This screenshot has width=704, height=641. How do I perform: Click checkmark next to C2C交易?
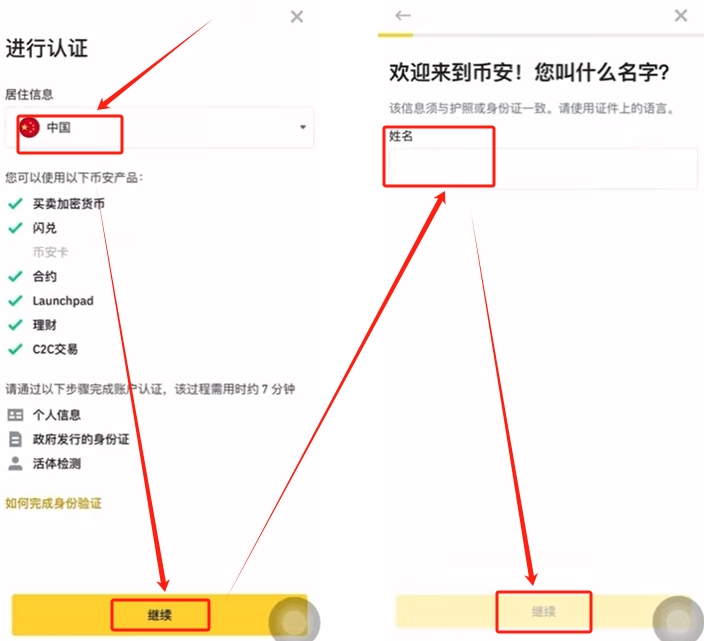click(15, 349)
